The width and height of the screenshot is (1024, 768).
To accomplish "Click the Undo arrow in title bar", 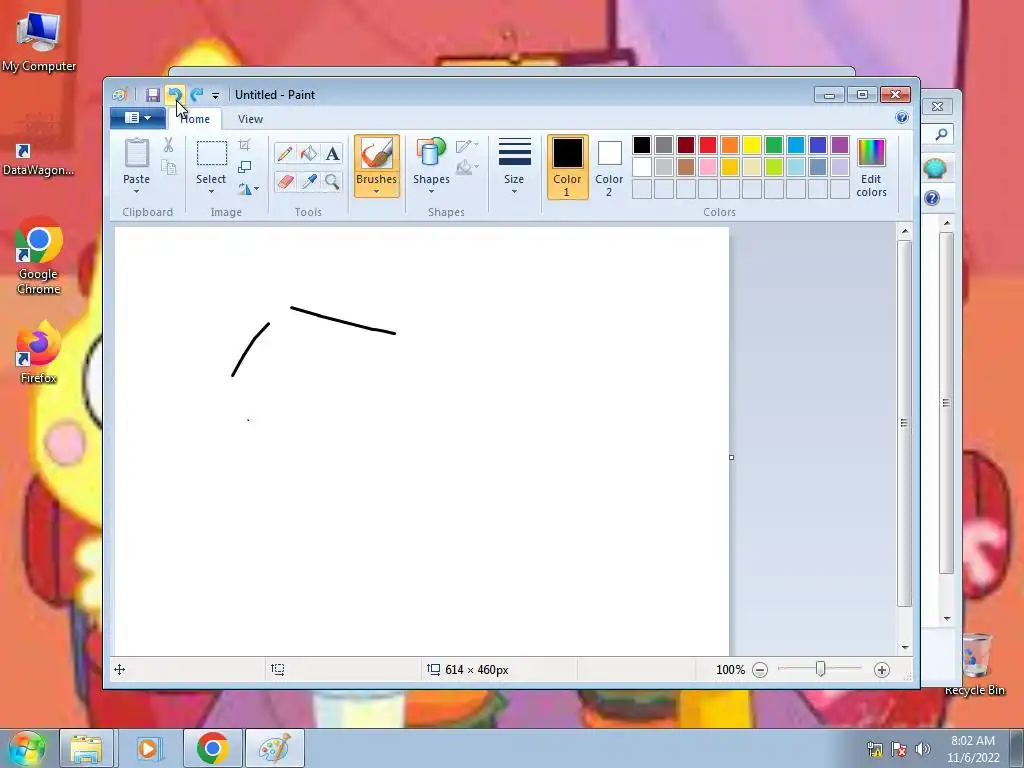I will pos(174,95).
